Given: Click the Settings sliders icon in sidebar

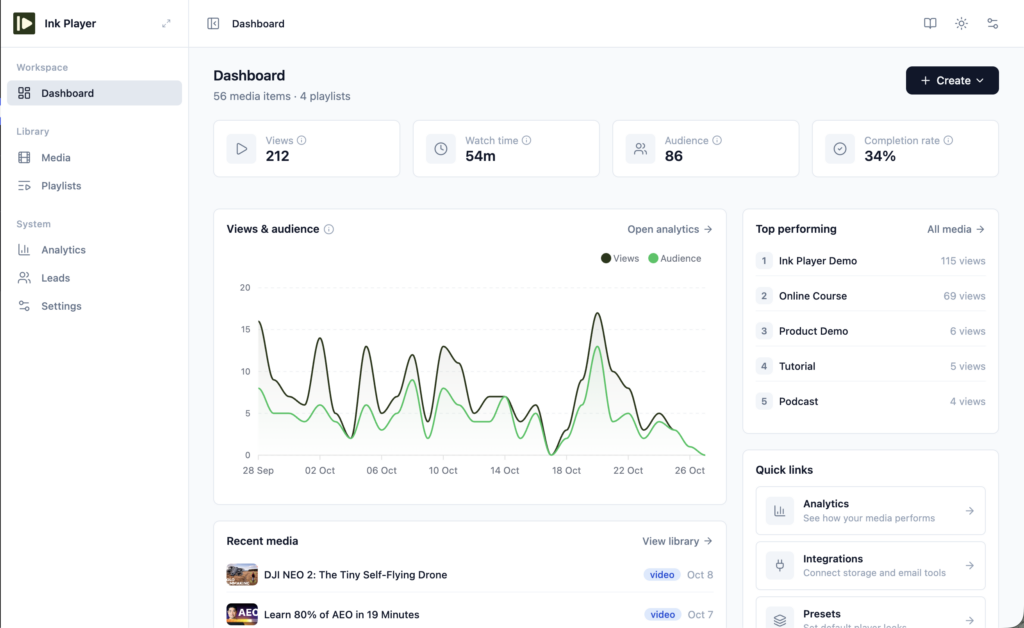Looking at the screenshot, I should pos(24,306).
